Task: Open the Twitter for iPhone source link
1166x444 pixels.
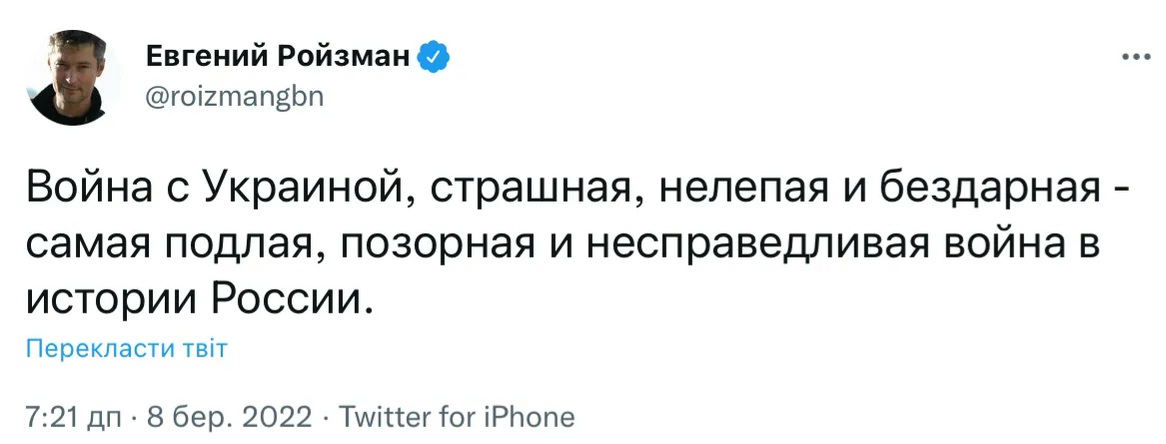Action: (455, 416)
